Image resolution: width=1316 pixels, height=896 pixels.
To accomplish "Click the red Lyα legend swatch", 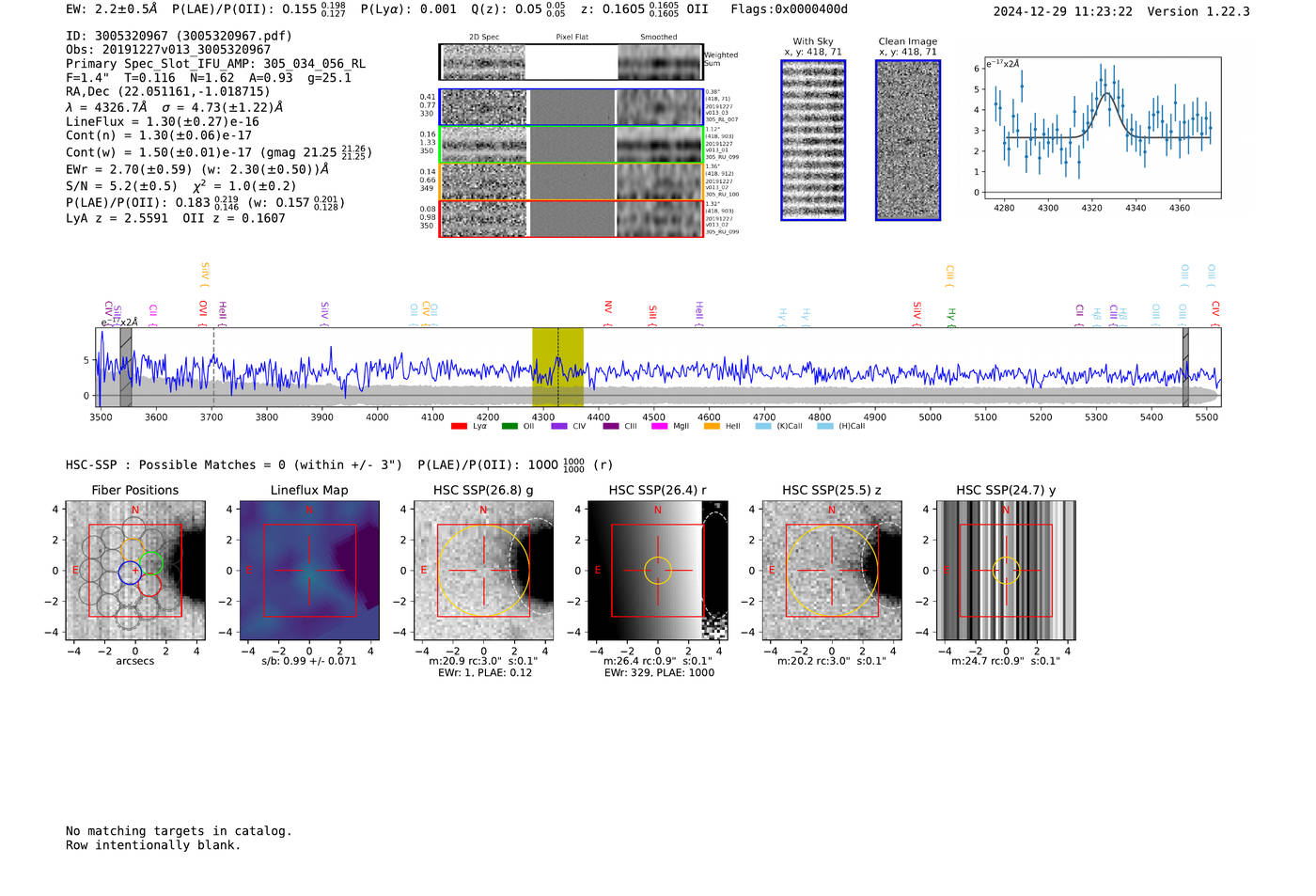I will [x=459, y=426].
